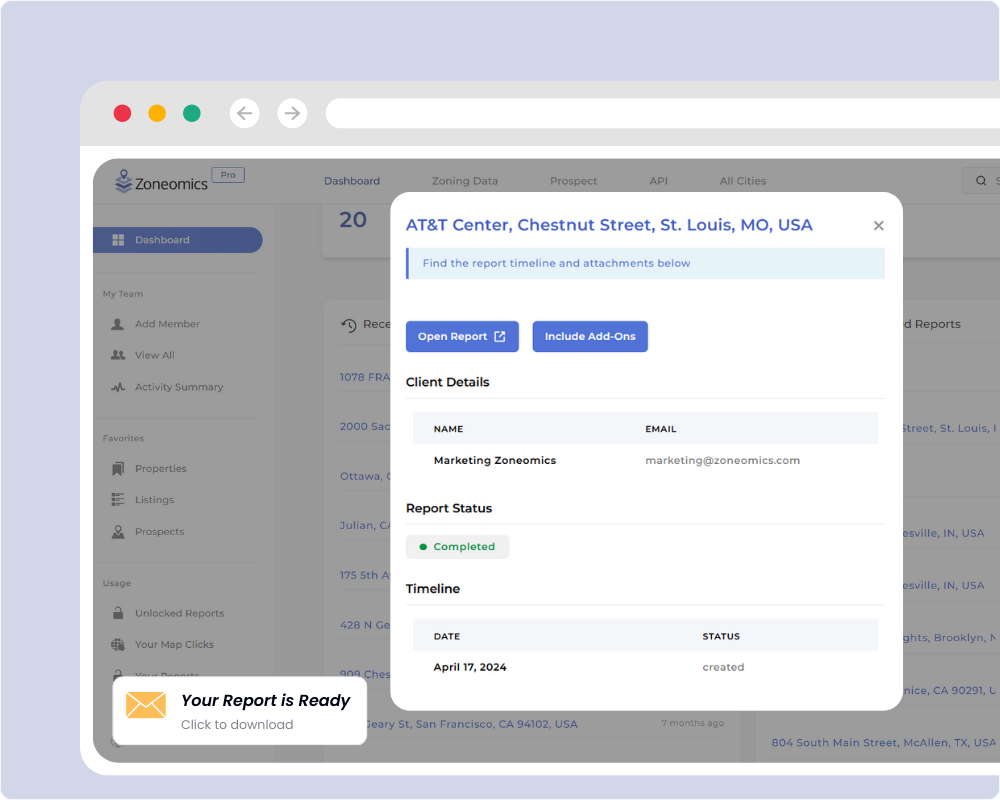The width and height of the screenshot is (1000, 800).
Task: Open the All Cities nav item
Action: (742, 181)
